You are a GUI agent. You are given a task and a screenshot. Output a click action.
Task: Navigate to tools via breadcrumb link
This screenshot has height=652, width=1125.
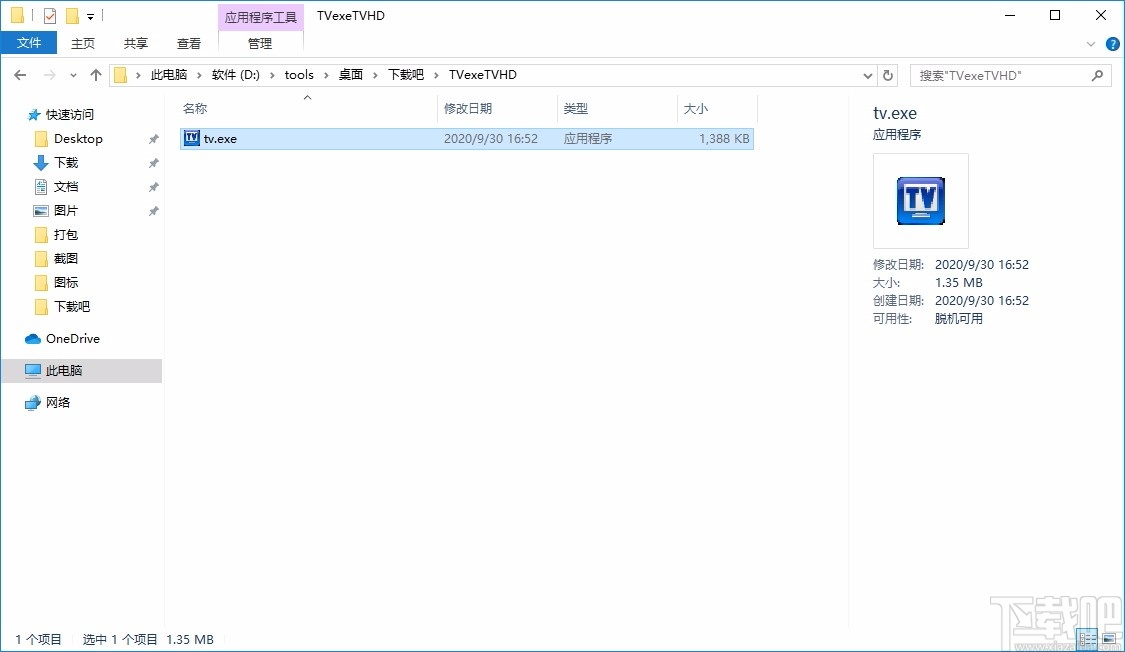pyautogui.click(x=299, y=74)
